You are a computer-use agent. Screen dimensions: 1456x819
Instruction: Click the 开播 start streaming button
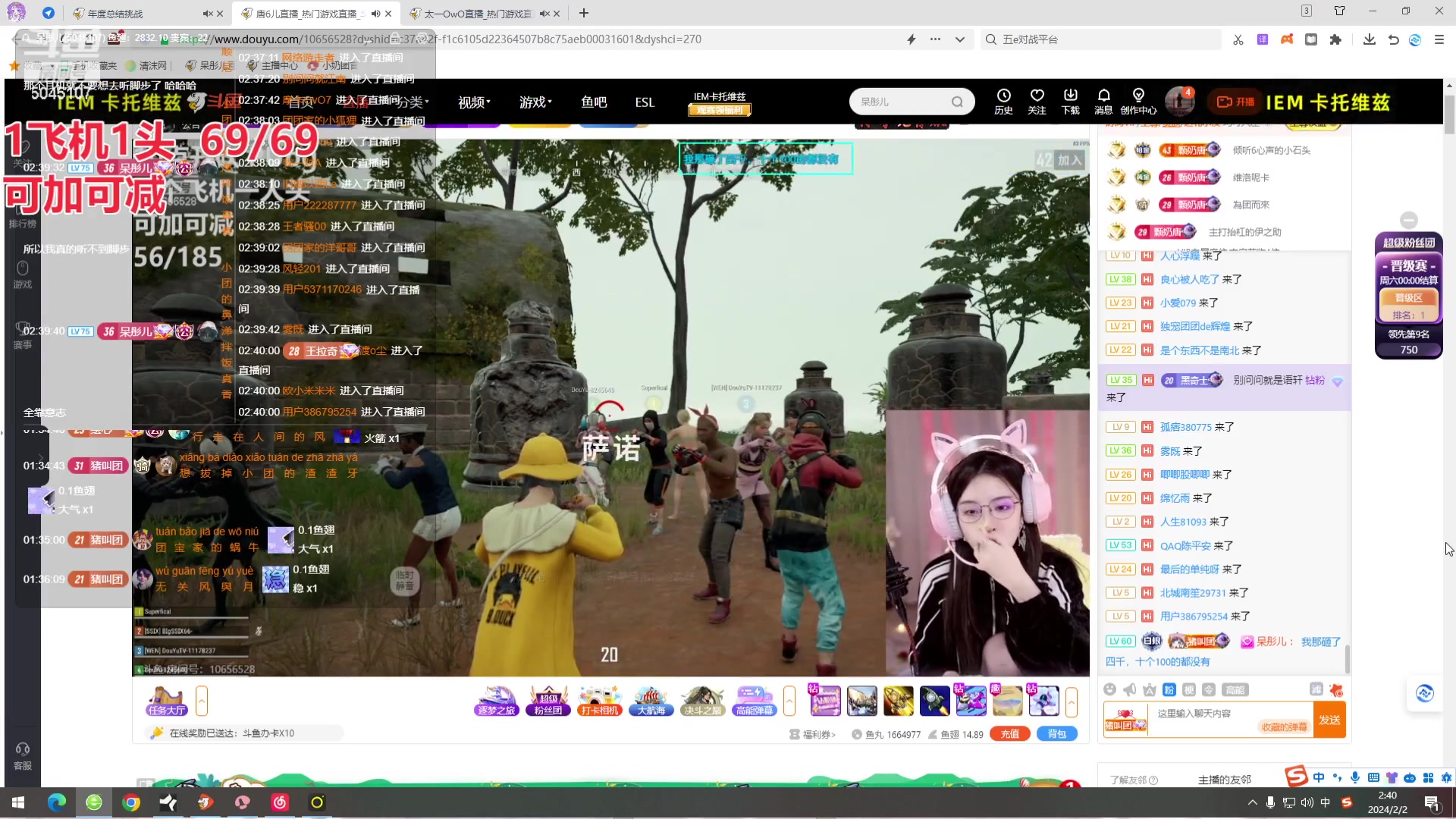pyautogui.click(x=1236, y=102)
